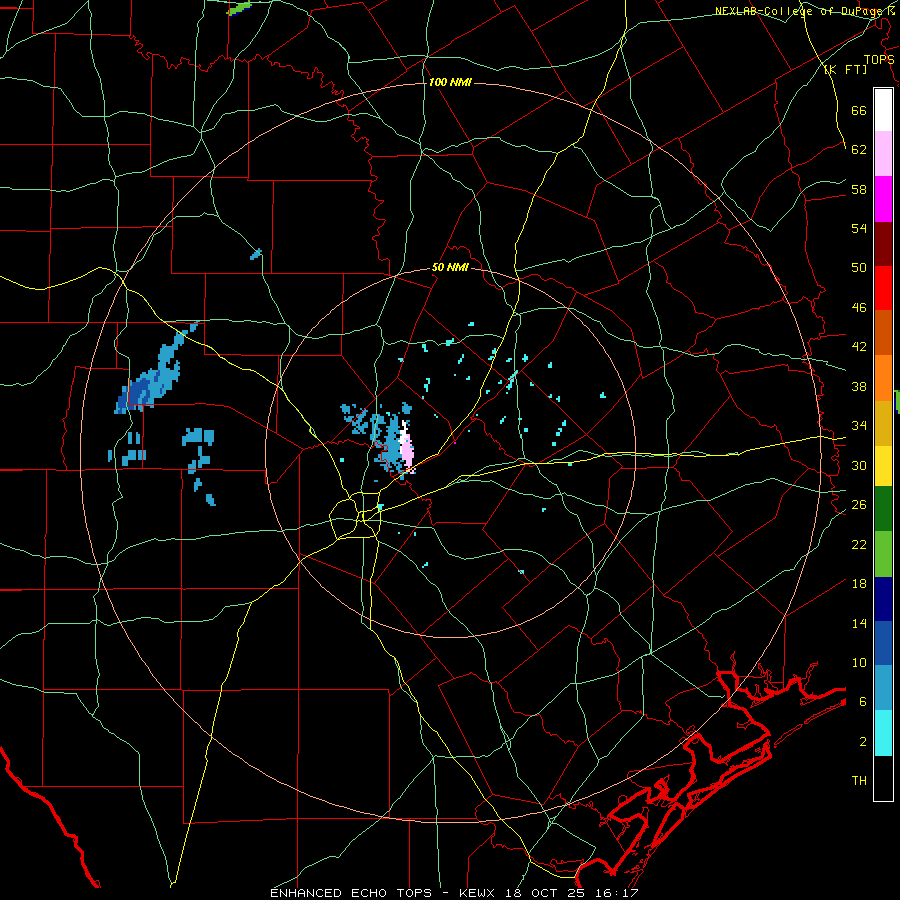Click the gold legend swatch above 34
900x900 pixels.
[883, 423]
